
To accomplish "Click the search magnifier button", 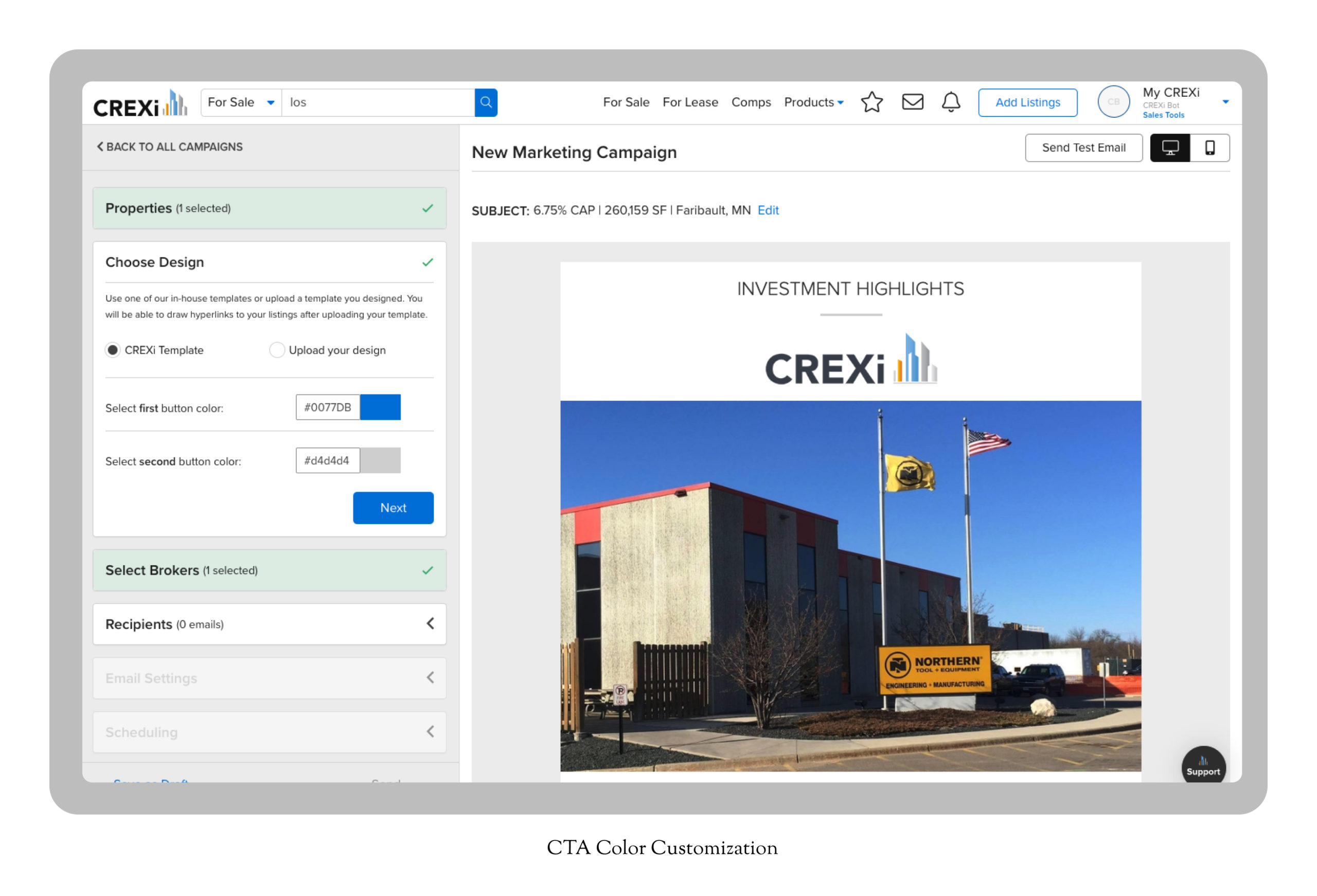I will 486,102.
